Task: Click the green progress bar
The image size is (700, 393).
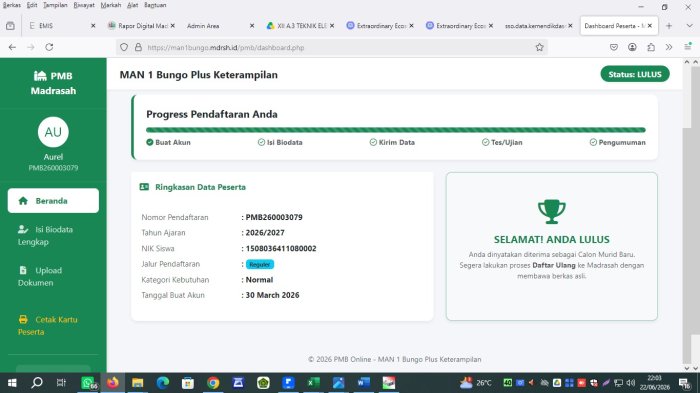Action: 396,130
